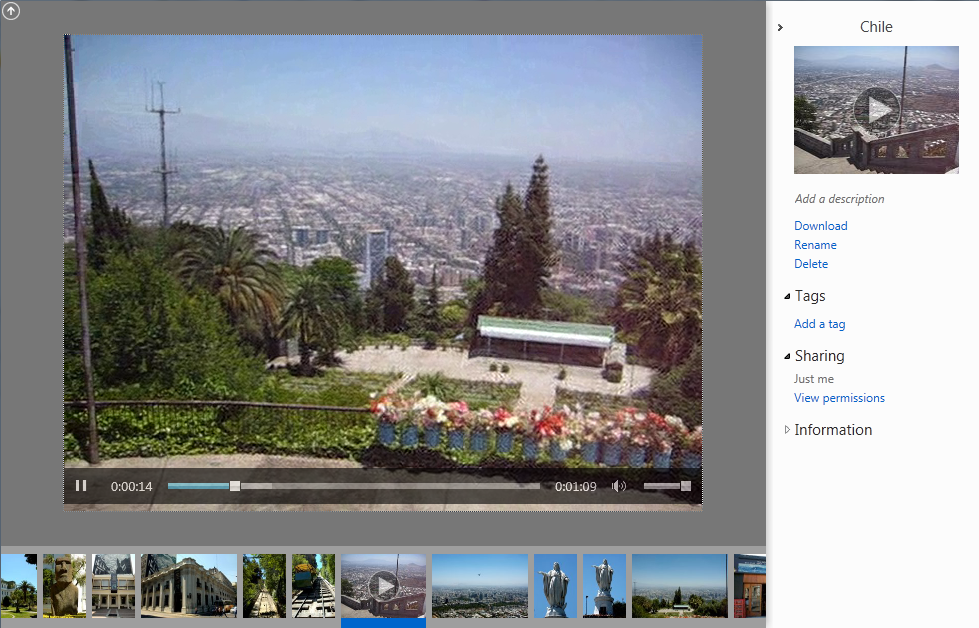
Task: Open the second statue on pedestal thumbnail
Action: point(604,586)
